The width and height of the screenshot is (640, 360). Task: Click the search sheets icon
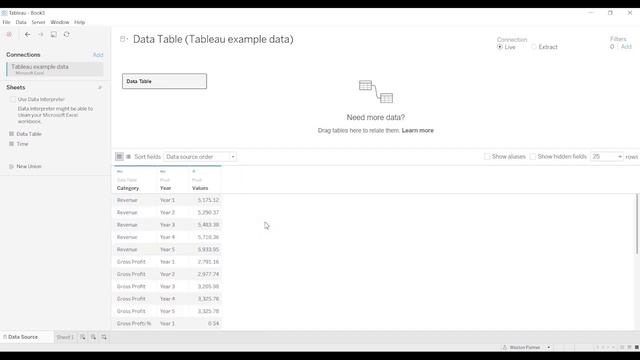pyautogui.click(x=100, y=88)
